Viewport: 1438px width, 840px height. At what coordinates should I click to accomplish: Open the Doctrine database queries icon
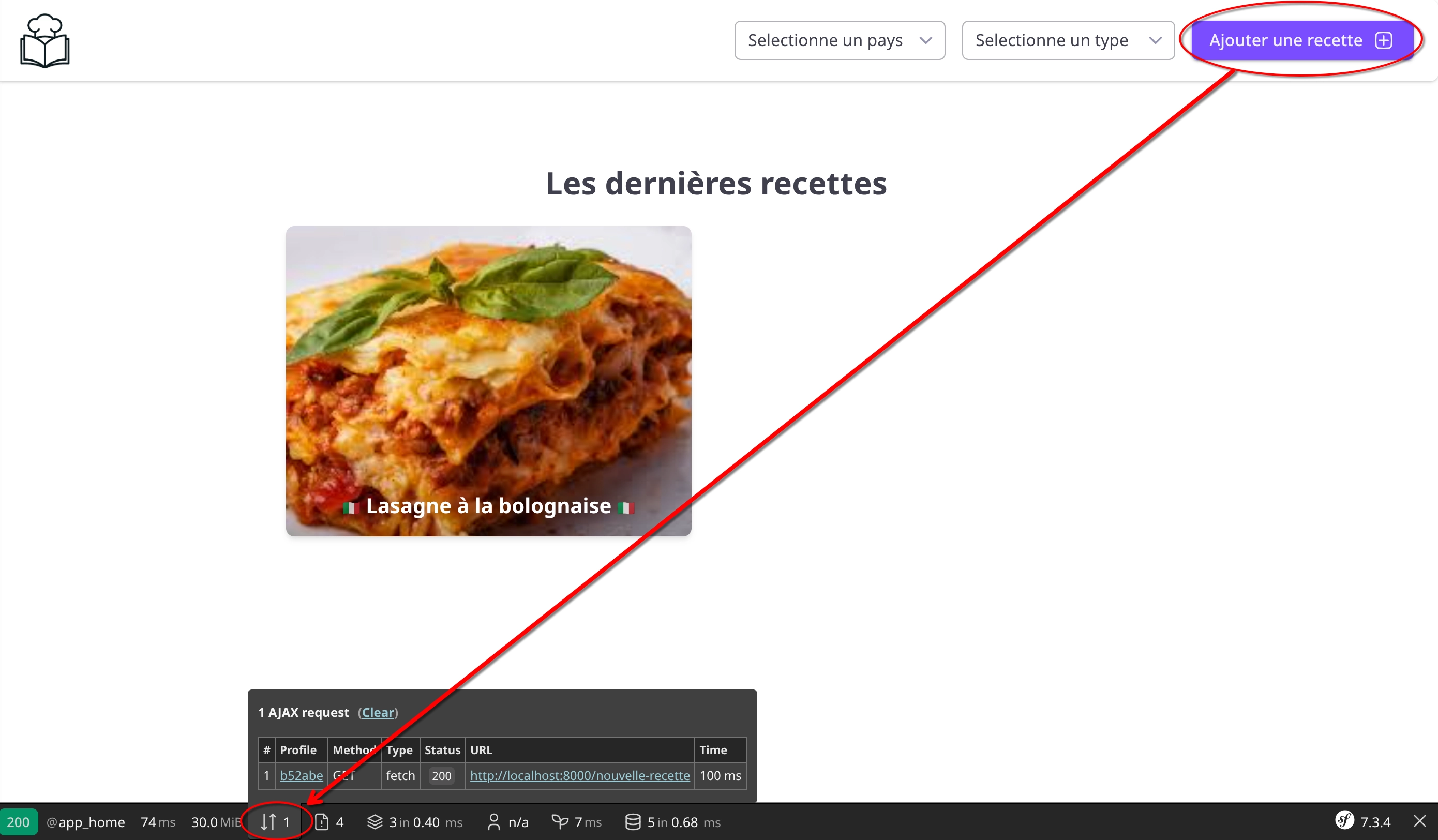(632, 822)
